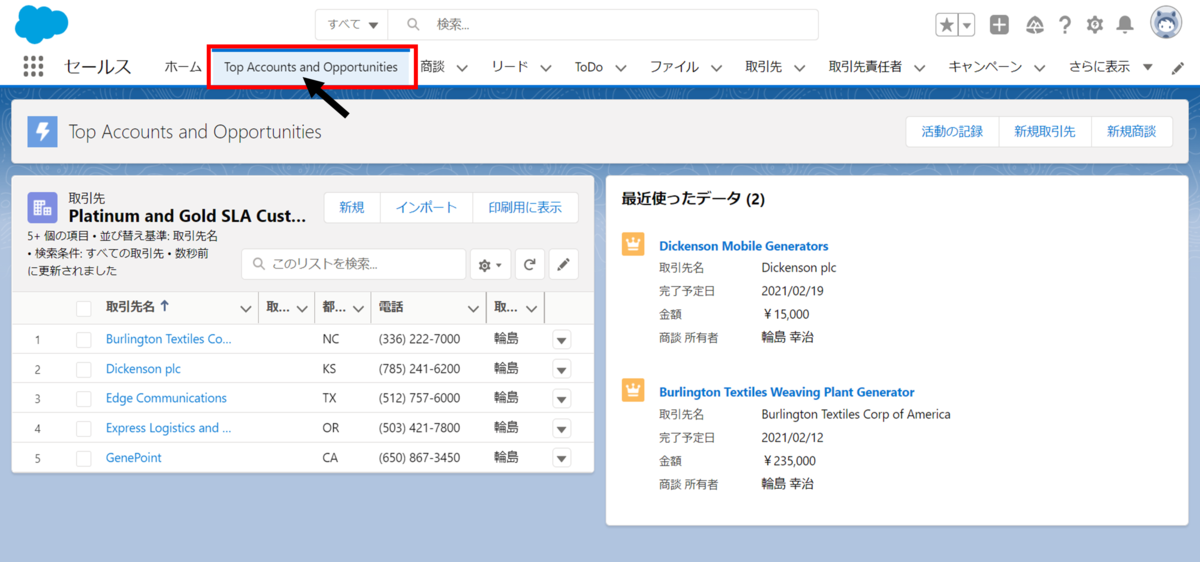
Task: Open list view controls gear
Action: (490, 265)
